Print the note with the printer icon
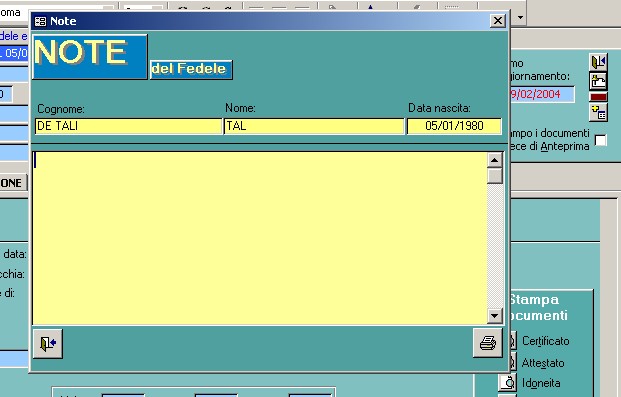Viewport: 621px width, 397px height. 488,343
